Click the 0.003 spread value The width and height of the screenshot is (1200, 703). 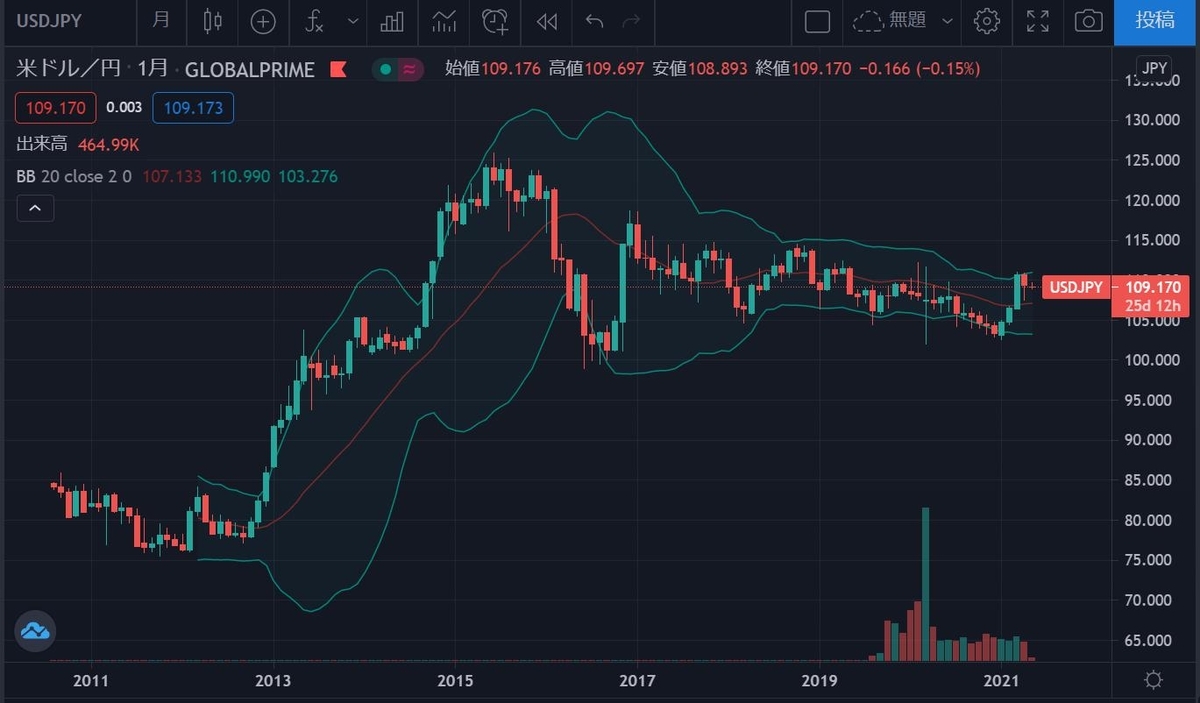(x=125, y=107)
